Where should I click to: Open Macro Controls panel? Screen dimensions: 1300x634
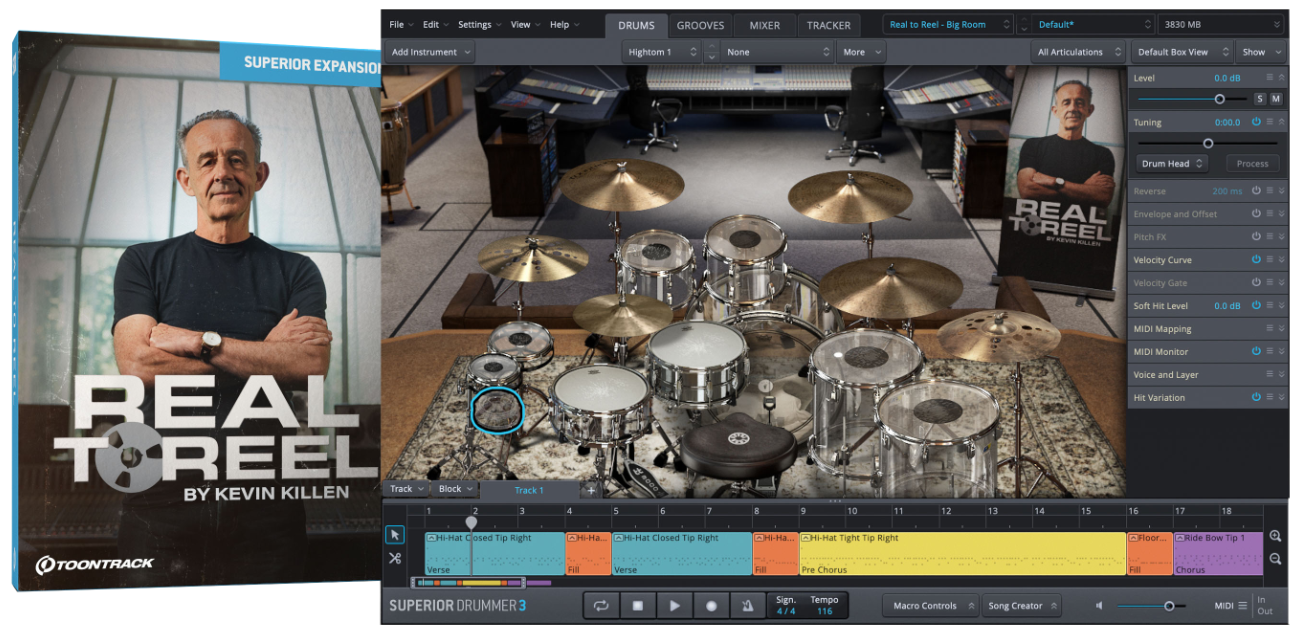930,606
